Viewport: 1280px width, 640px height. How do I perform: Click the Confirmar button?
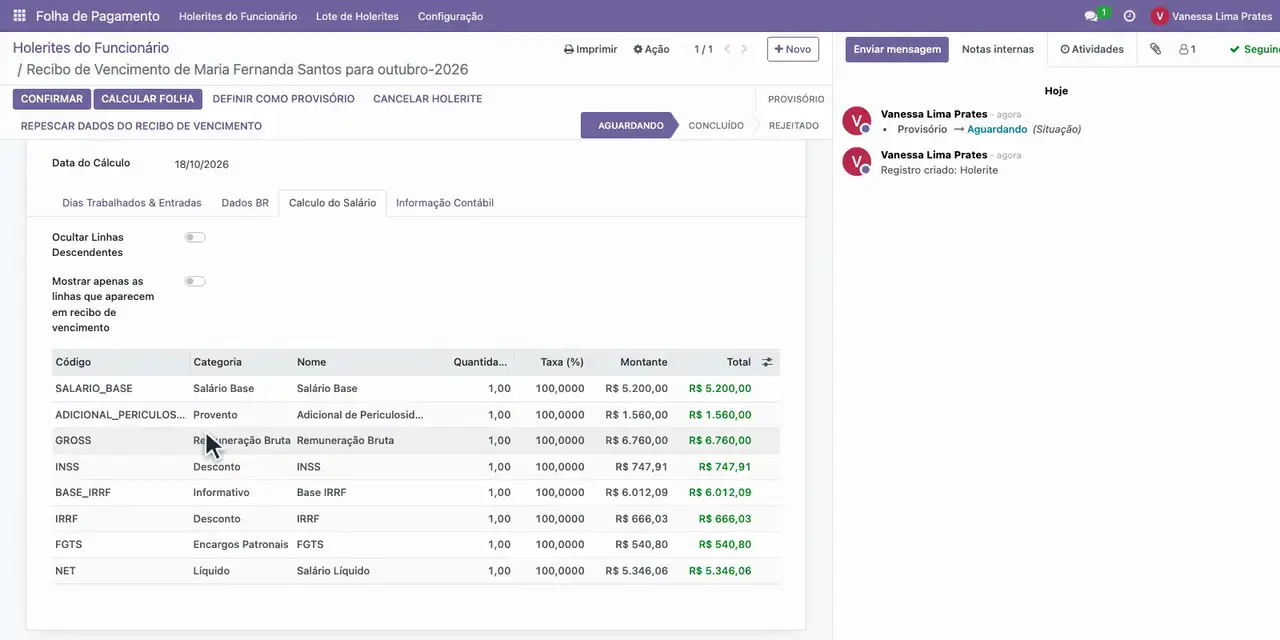(52, 99)
